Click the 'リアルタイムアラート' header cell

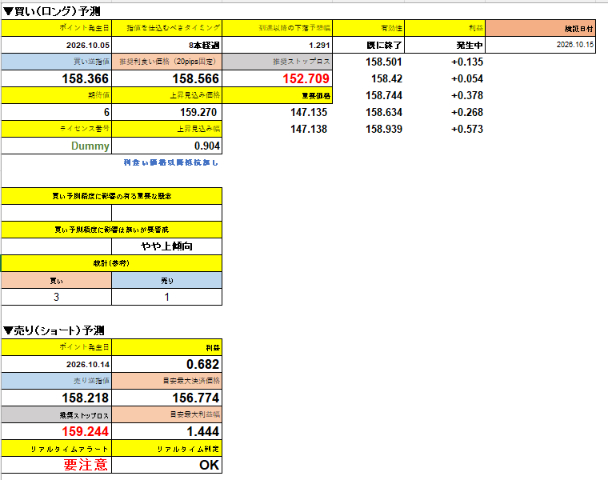[x=56, y=448]
